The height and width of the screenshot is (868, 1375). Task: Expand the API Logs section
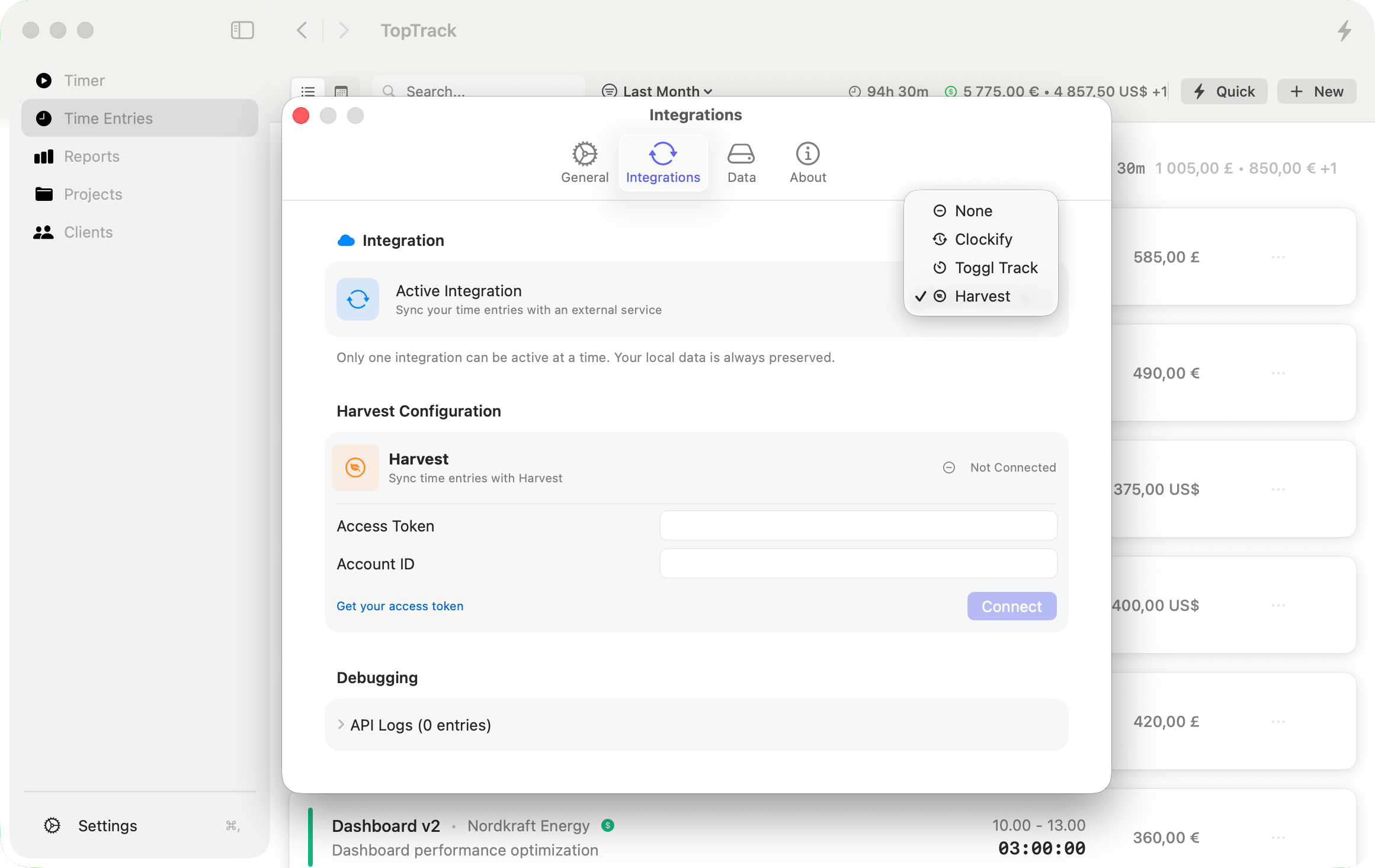(420, 725)
